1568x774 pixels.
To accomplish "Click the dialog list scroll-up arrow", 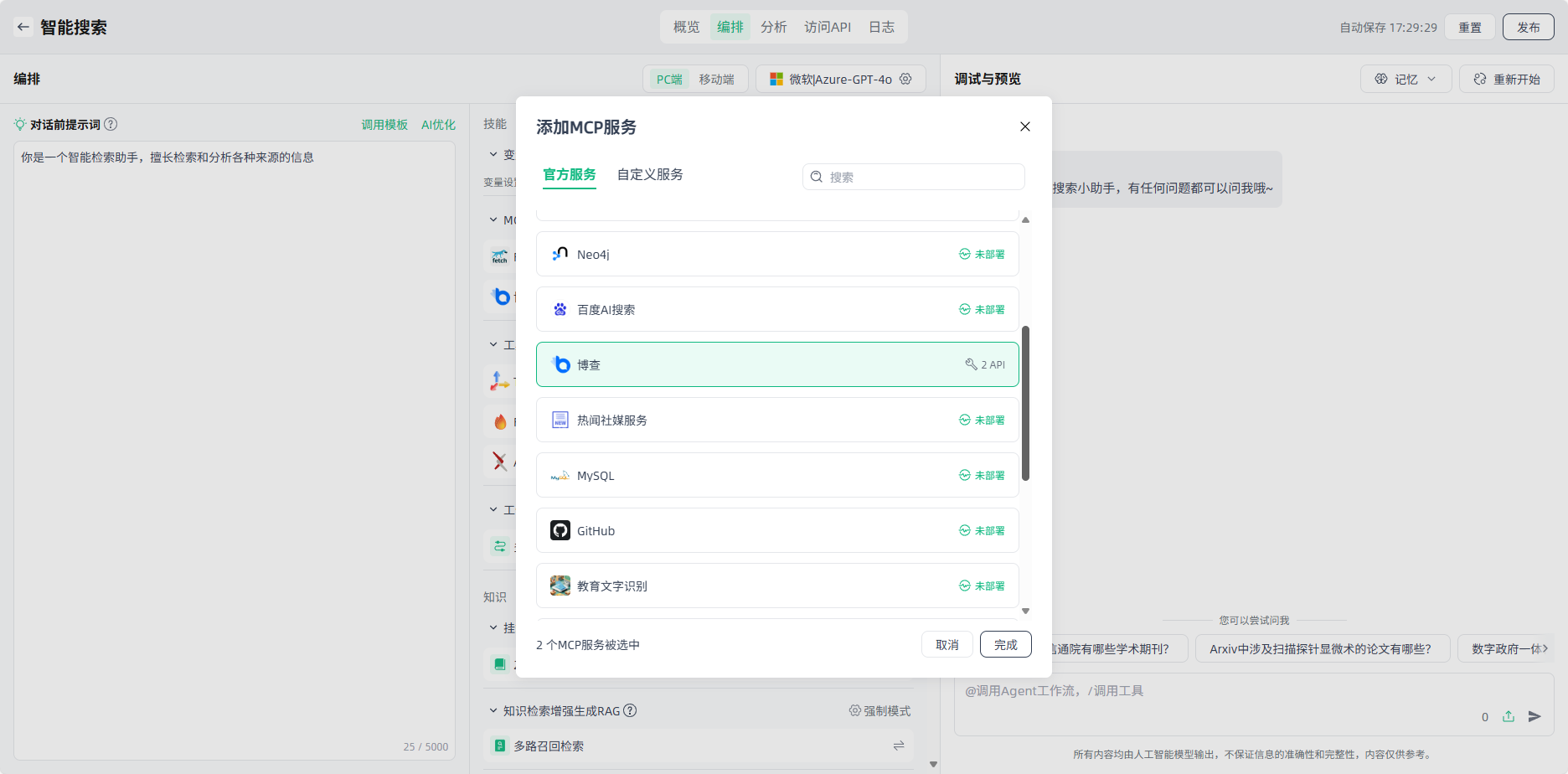I will tap(1025, 220).
